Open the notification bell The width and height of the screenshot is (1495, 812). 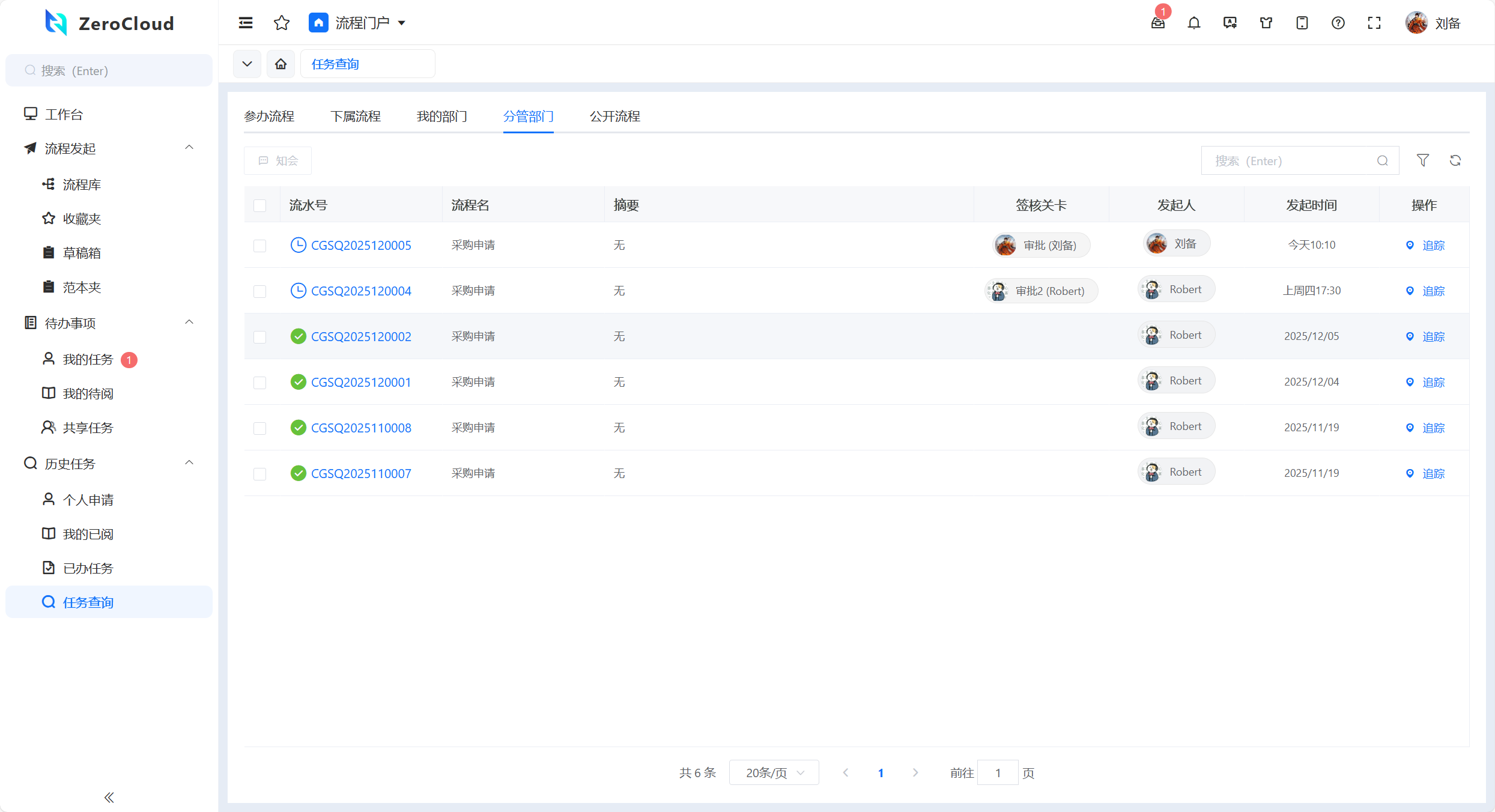[x=1193, y=23]
